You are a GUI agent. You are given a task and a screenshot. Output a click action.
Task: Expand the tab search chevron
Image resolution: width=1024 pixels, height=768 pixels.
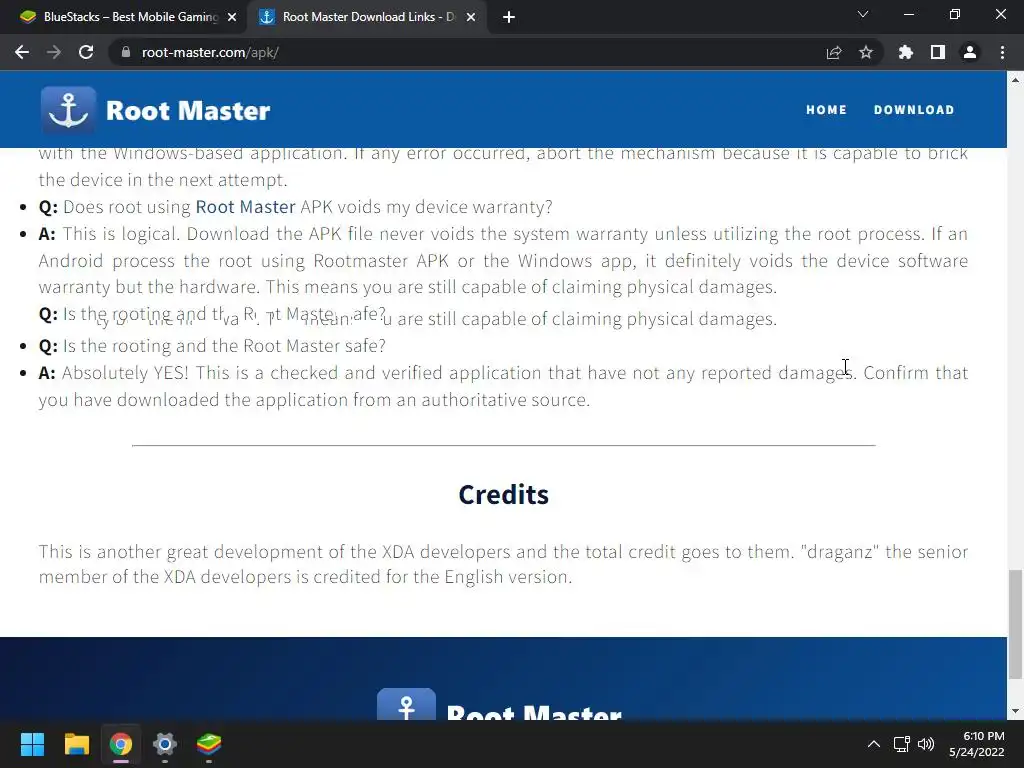(863, 14)
